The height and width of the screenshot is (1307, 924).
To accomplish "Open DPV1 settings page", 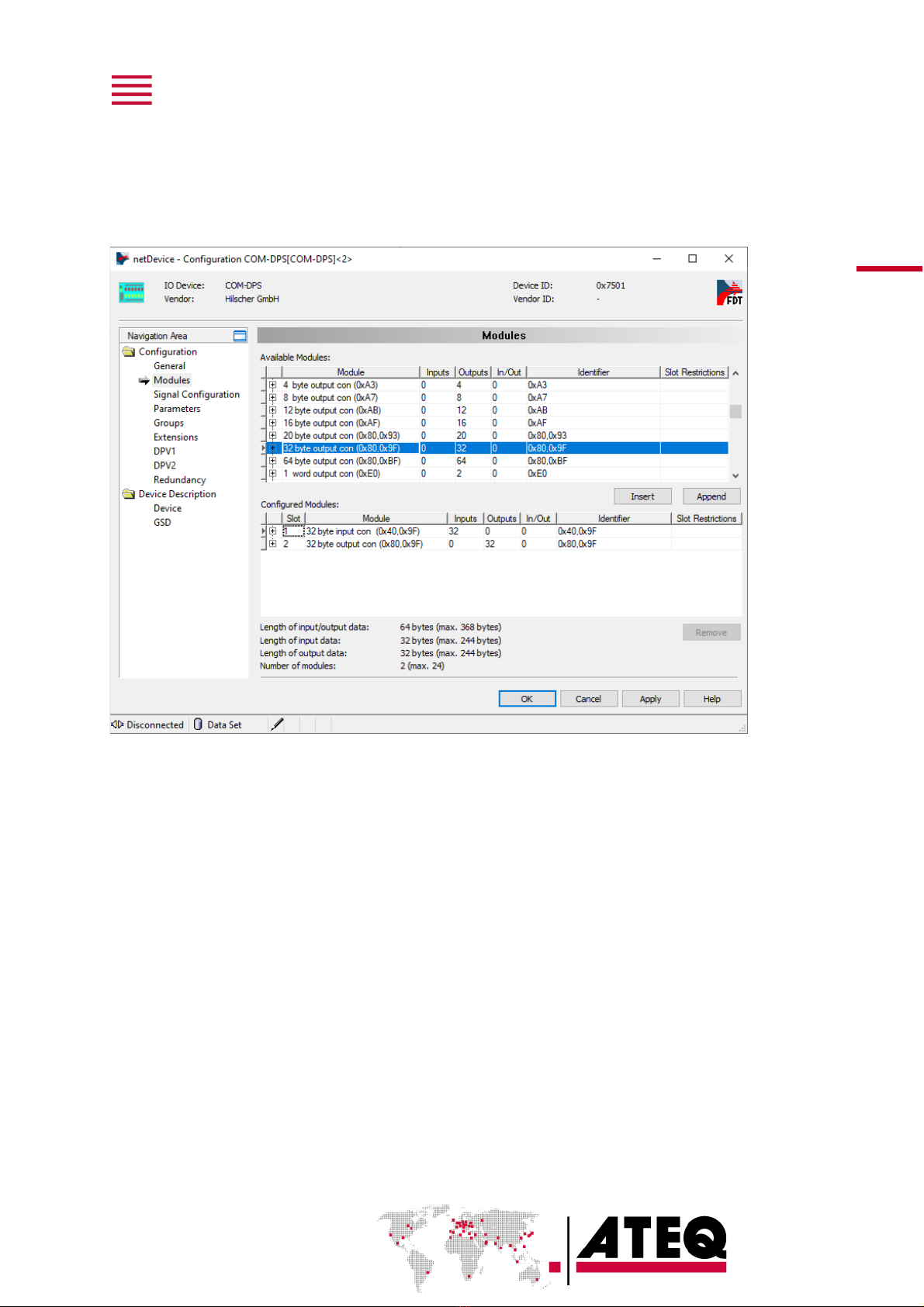I will (x=164, y=451).
